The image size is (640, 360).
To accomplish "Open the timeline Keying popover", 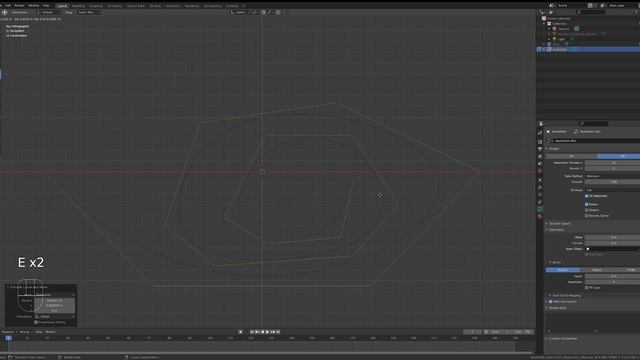I will pyautogui.click(x=26, y=332).
